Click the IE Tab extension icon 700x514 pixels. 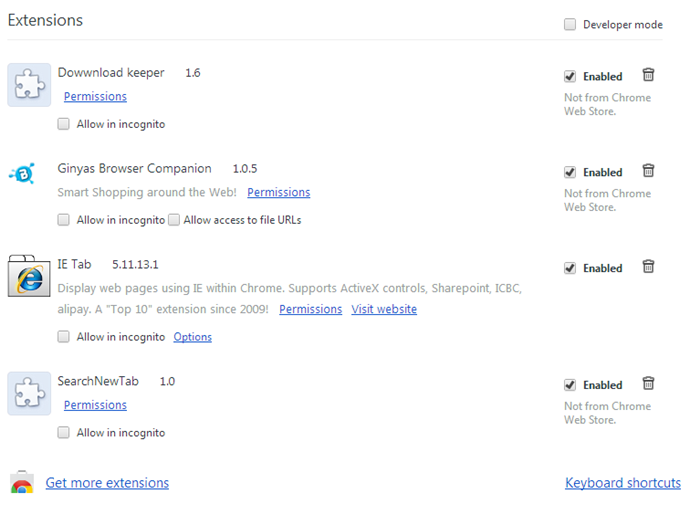(x=29, y=276)
